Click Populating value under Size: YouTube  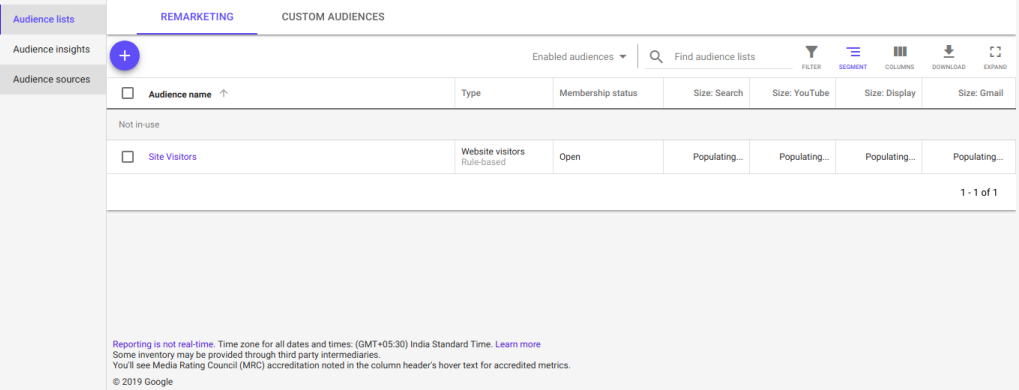805,157
